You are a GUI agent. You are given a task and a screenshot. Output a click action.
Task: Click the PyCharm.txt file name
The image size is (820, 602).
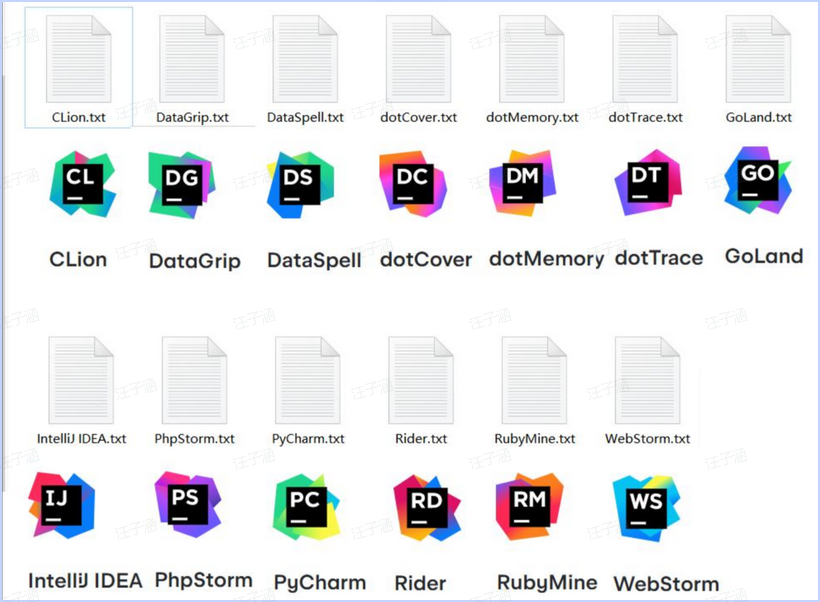308,438
